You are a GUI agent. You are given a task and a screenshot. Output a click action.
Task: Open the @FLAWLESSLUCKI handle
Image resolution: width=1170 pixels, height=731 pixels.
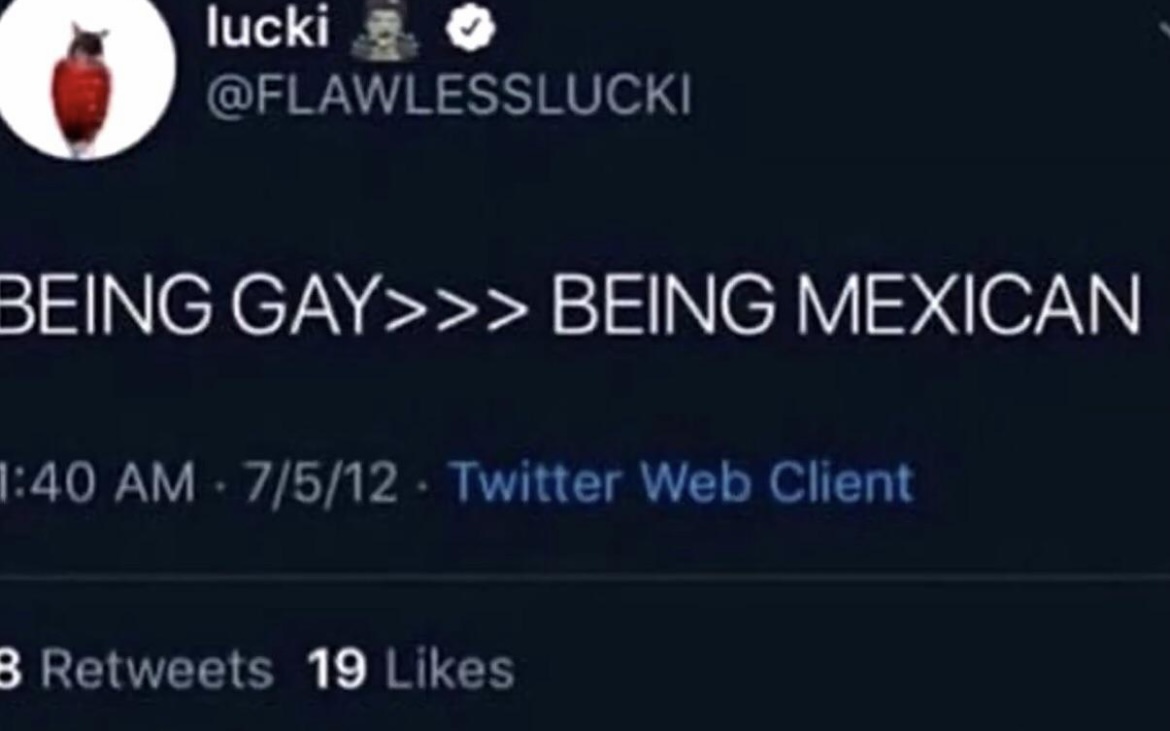tap(449, 95)
